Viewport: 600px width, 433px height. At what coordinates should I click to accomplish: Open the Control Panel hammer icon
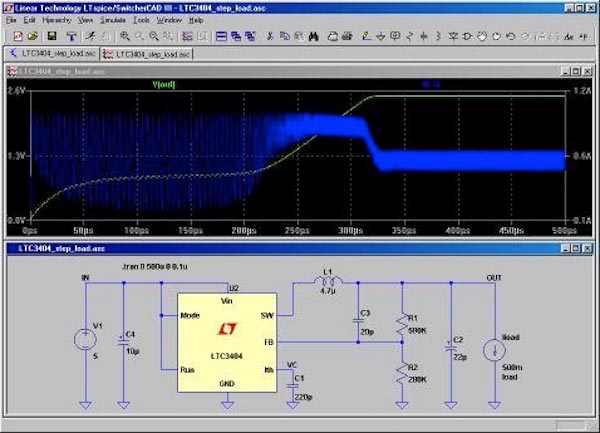pyautogui.click(x=71, y=36)
